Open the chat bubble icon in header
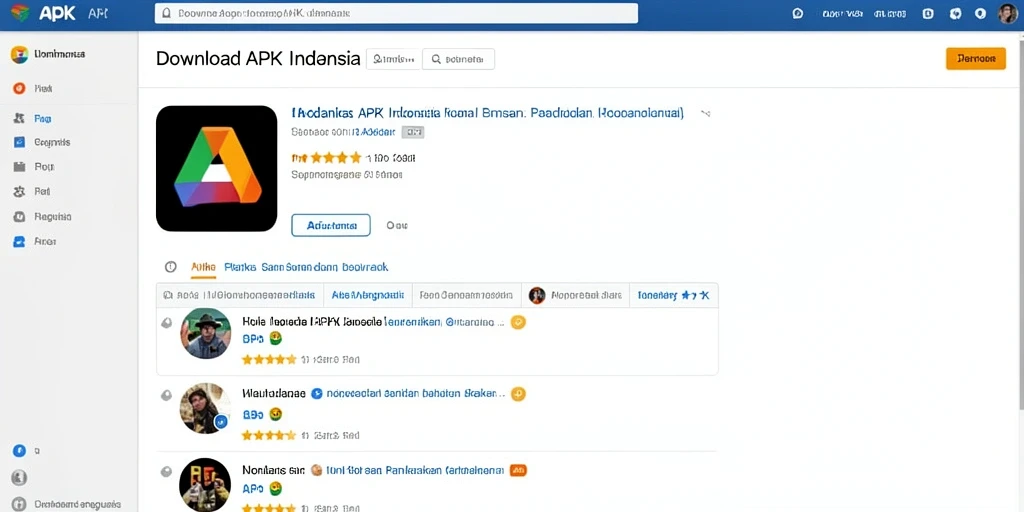The width and height of the screenshot is (1024, 512). pyautogui.click(x=797, y=13)
